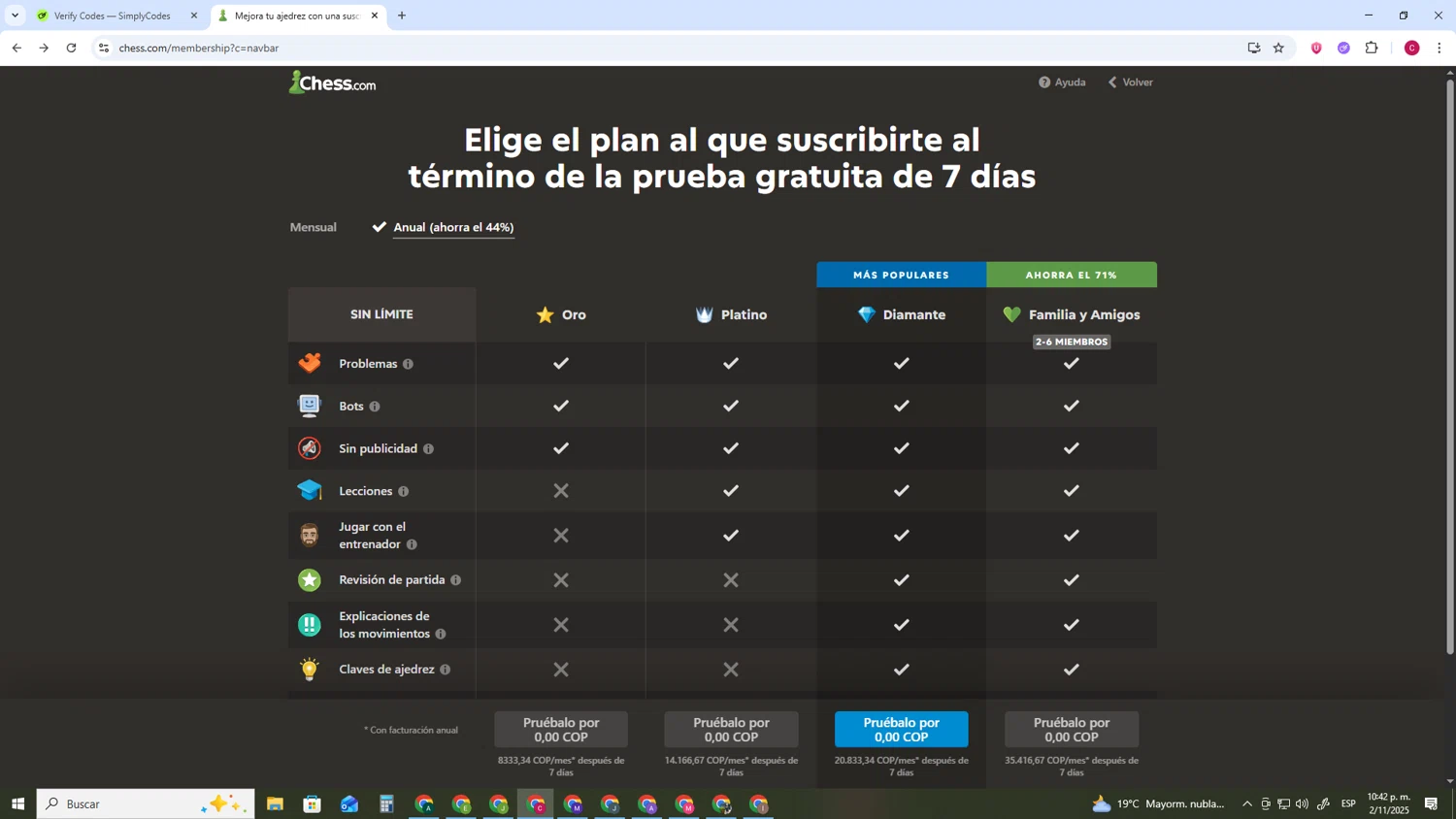The height and width of the screenshot is (819, 1456).
Task: Start the Platino trial button
Action: pyautogui.click(x=731, y=730)
